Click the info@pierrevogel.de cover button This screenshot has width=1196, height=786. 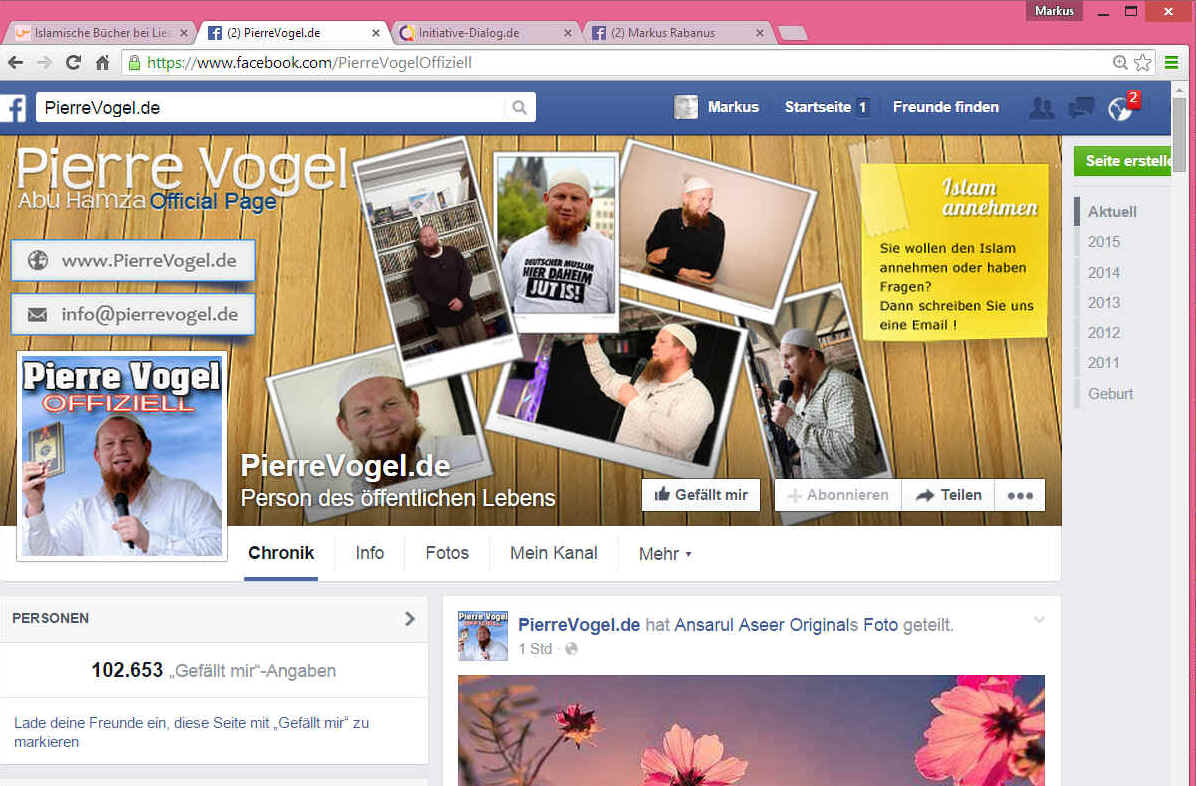pyautogui.click(x=133, y=314)
